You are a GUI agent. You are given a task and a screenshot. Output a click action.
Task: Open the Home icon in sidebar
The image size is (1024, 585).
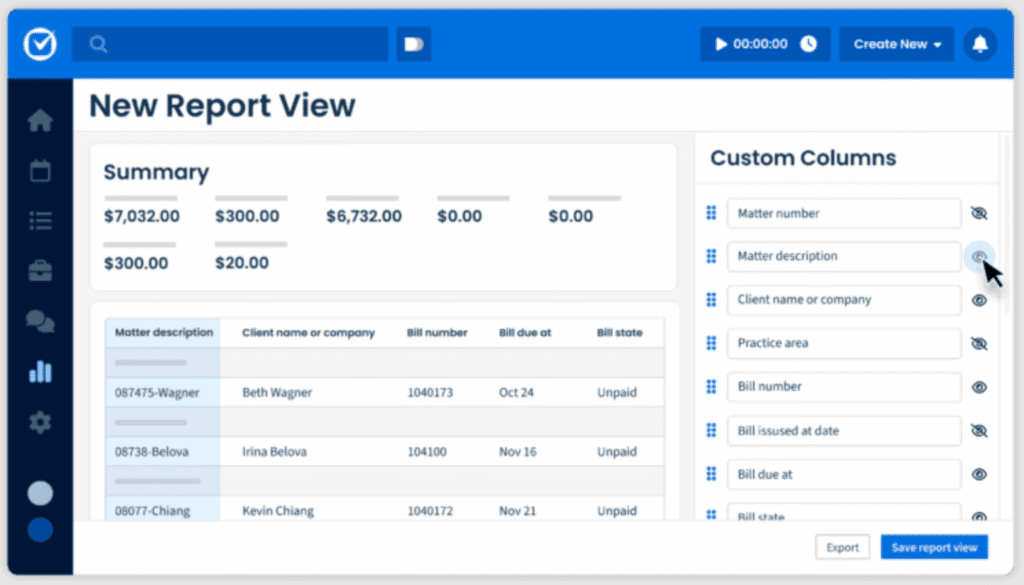[40, 121]
